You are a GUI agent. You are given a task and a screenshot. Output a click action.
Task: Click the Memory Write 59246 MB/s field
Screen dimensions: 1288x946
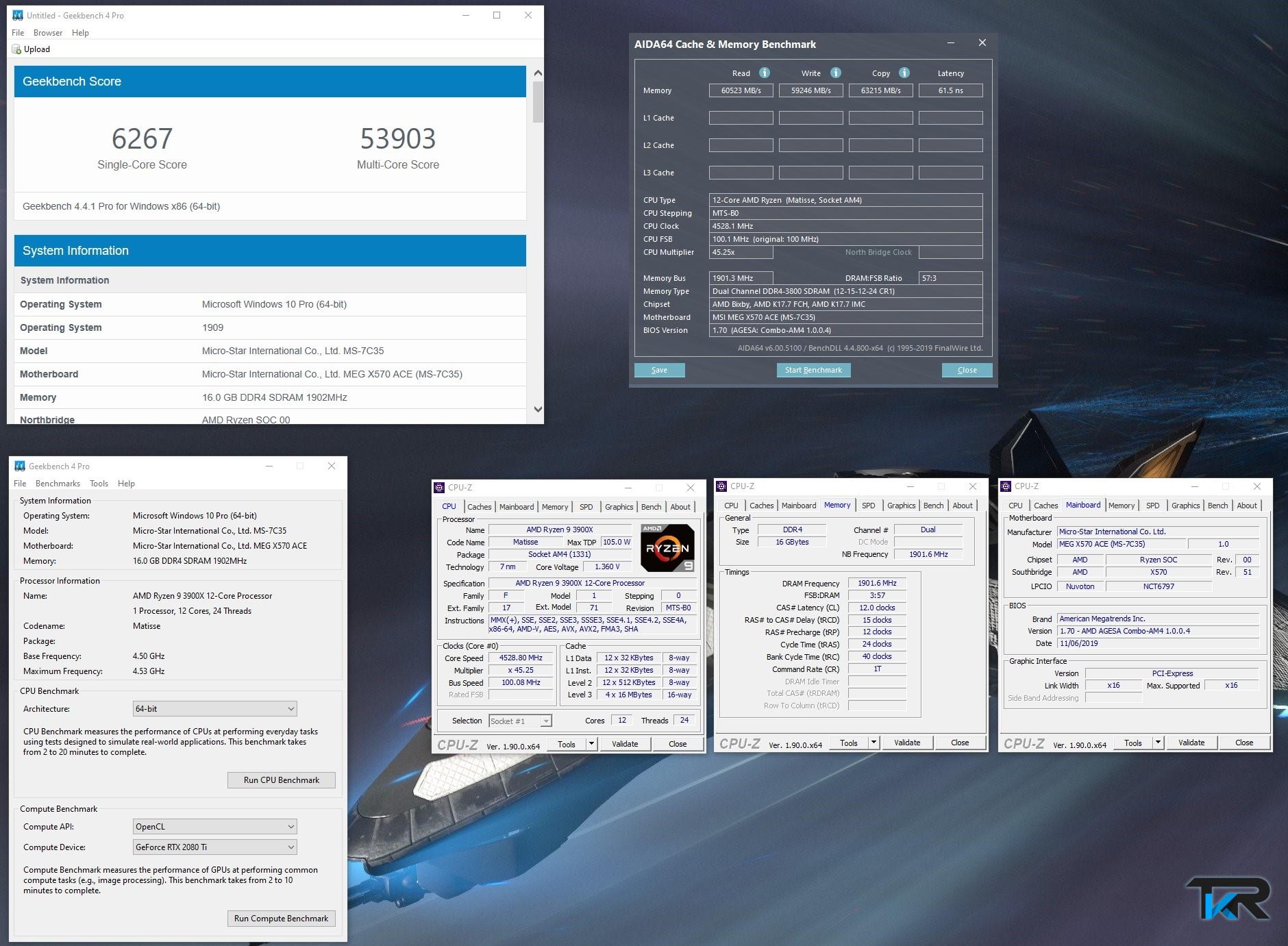[810, 90]
